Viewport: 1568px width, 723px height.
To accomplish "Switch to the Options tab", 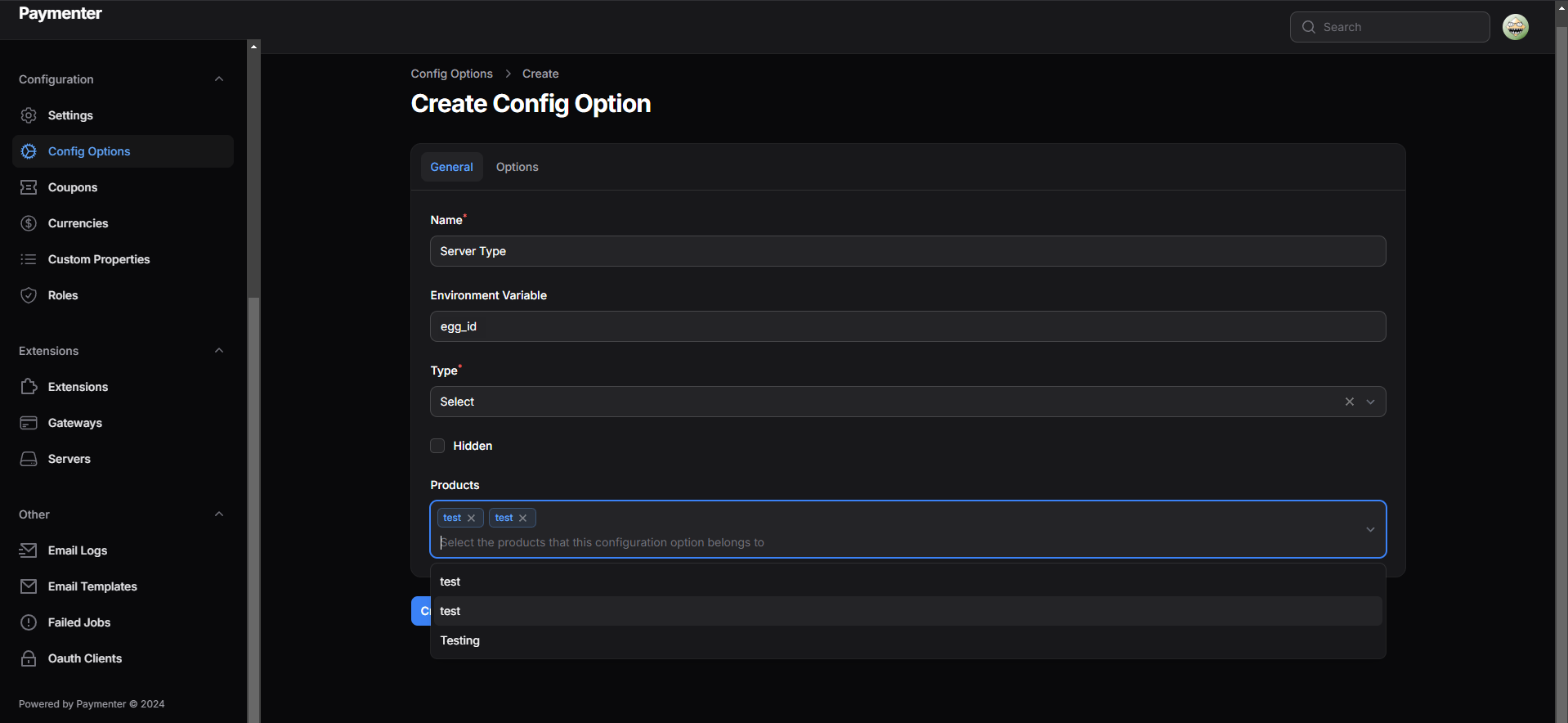I will 517,167.
